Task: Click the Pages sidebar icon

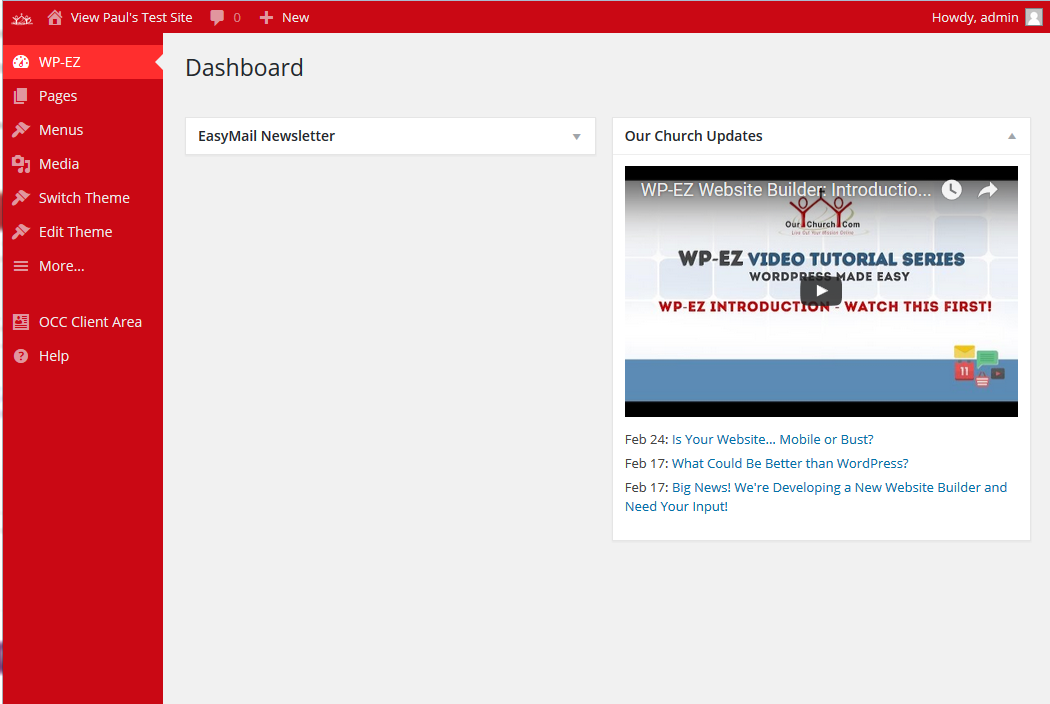Action: (x=21, y=96)
